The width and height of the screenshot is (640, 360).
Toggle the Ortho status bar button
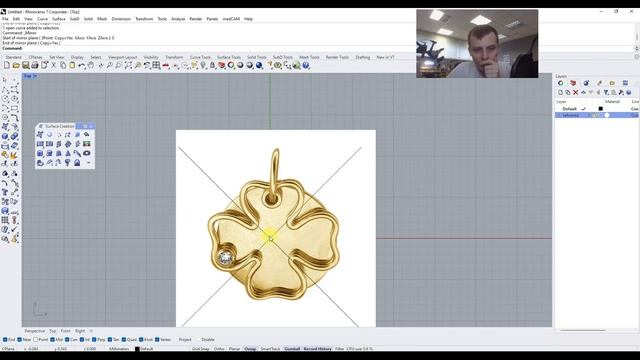tap(219, 349)
